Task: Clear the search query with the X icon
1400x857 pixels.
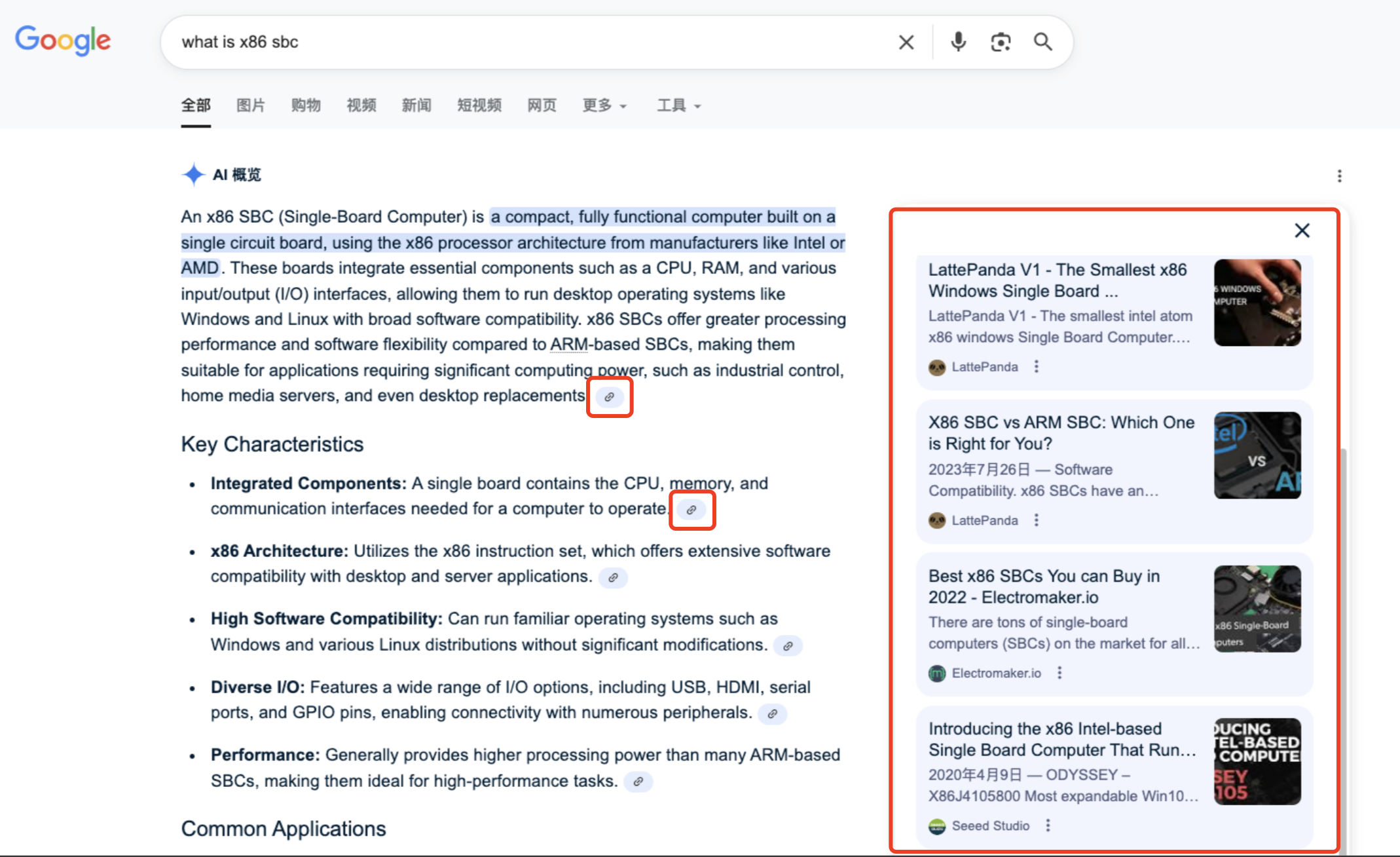Action: 906,41
